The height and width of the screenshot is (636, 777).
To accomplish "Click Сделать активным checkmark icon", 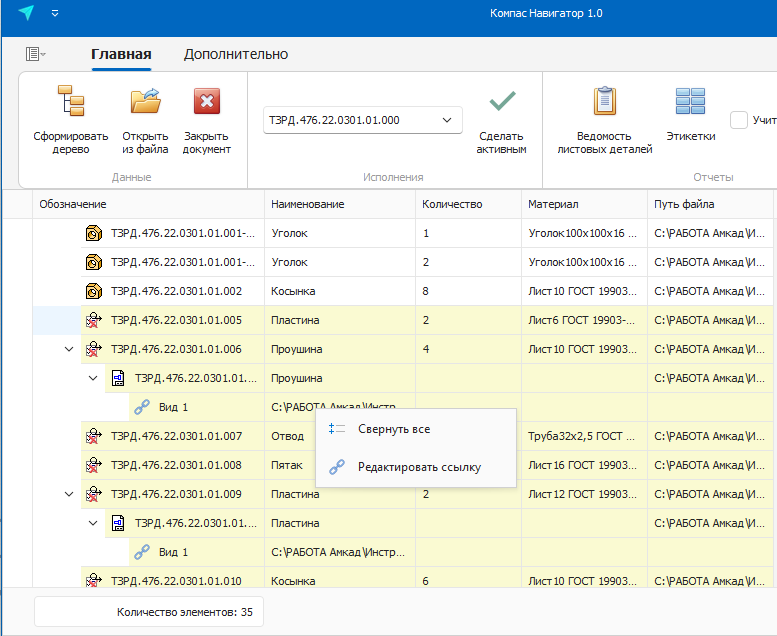I will tap(501, 102).
